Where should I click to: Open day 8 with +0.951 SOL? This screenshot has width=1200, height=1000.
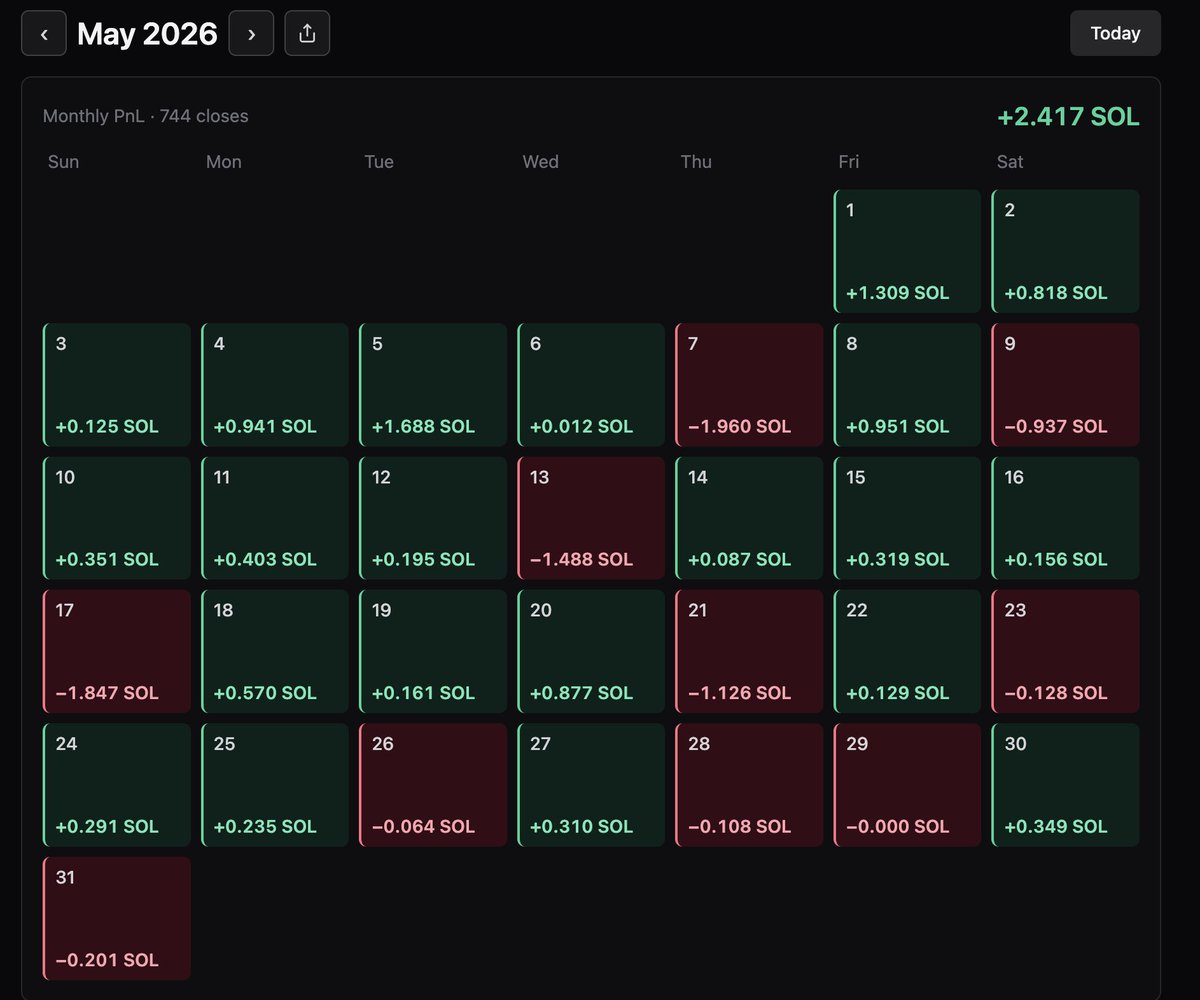click(908, 385)
